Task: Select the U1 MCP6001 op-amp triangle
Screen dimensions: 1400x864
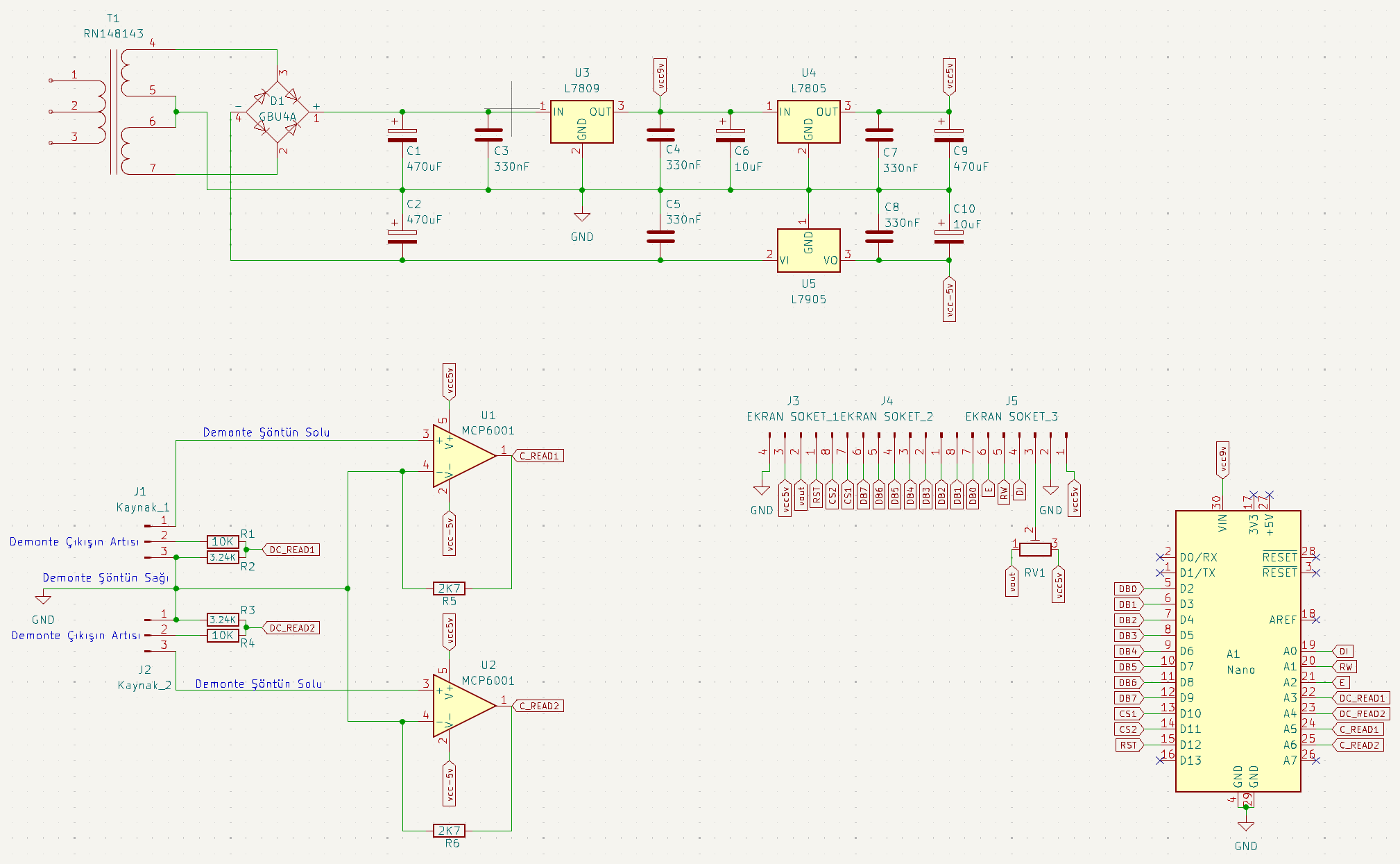Action: click(x=464, y=456)
